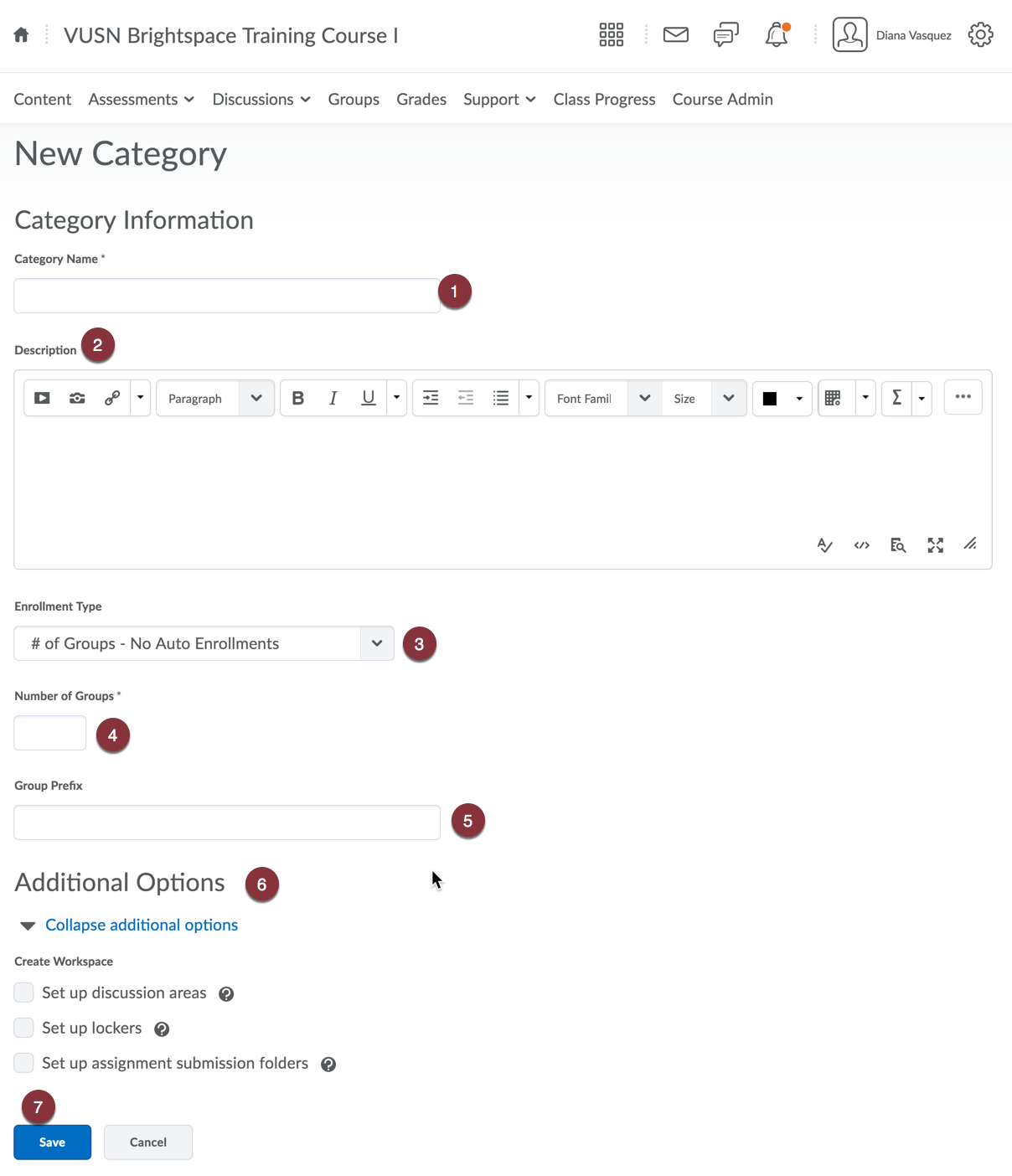Toggle italic formatting
1012x1176 pixels.
pos(333,398)
